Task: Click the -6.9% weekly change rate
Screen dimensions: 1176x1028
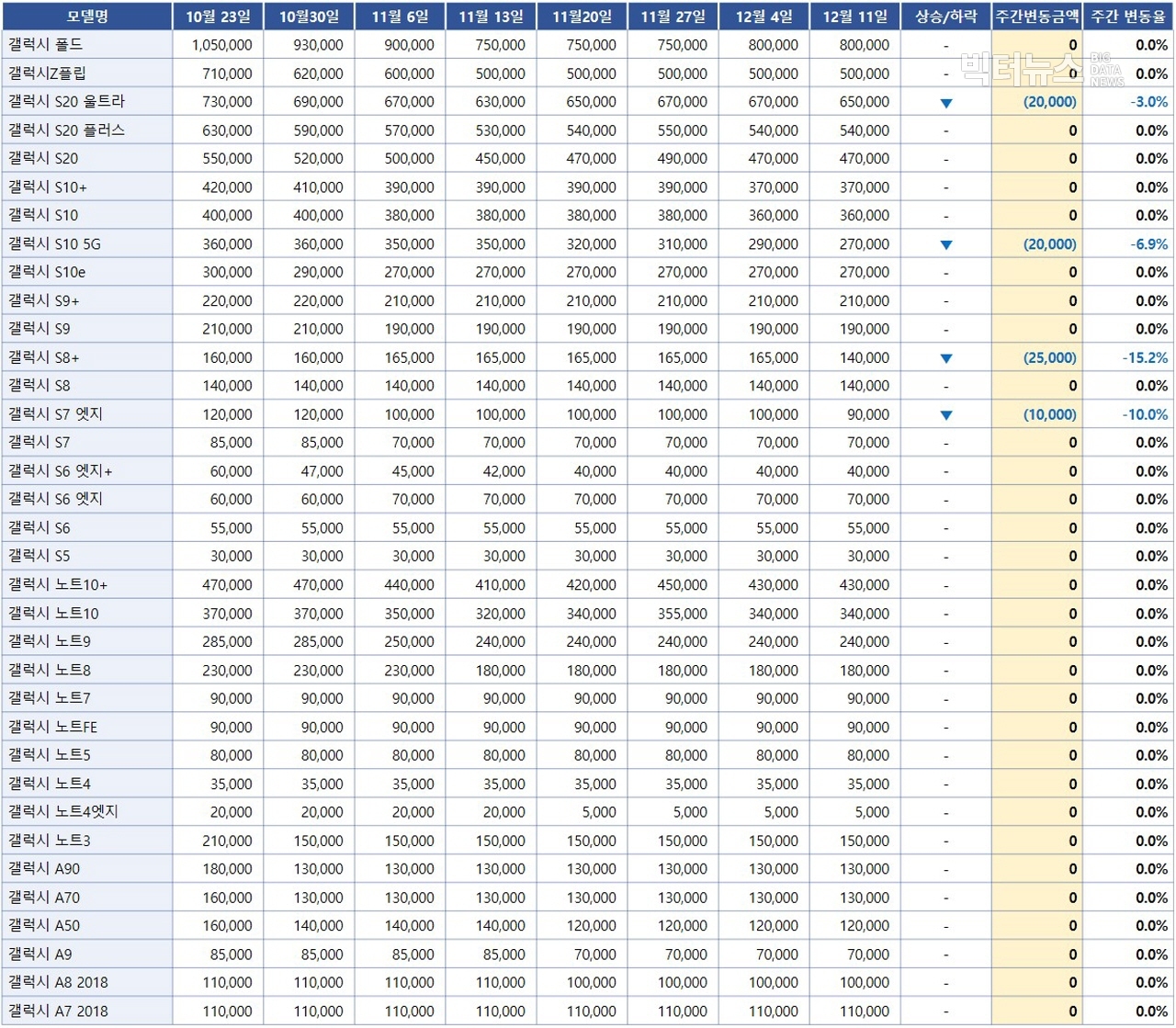Action: point(1149,244)
